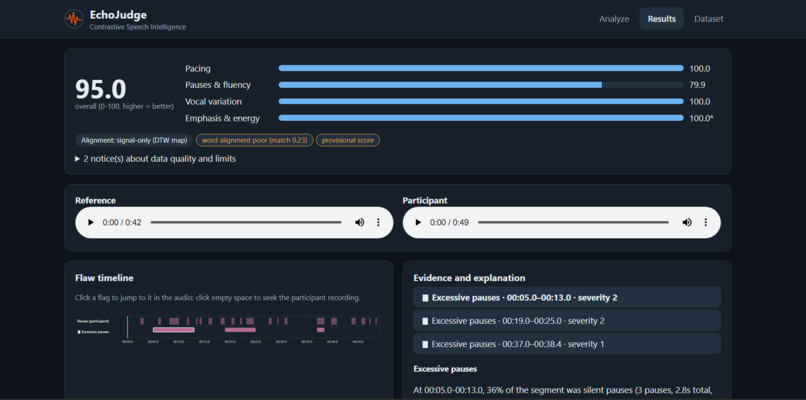Click the EchoJudge title text
Image resolution: width=806 pixels, height=400 pixels.
(x=118, y=15)
